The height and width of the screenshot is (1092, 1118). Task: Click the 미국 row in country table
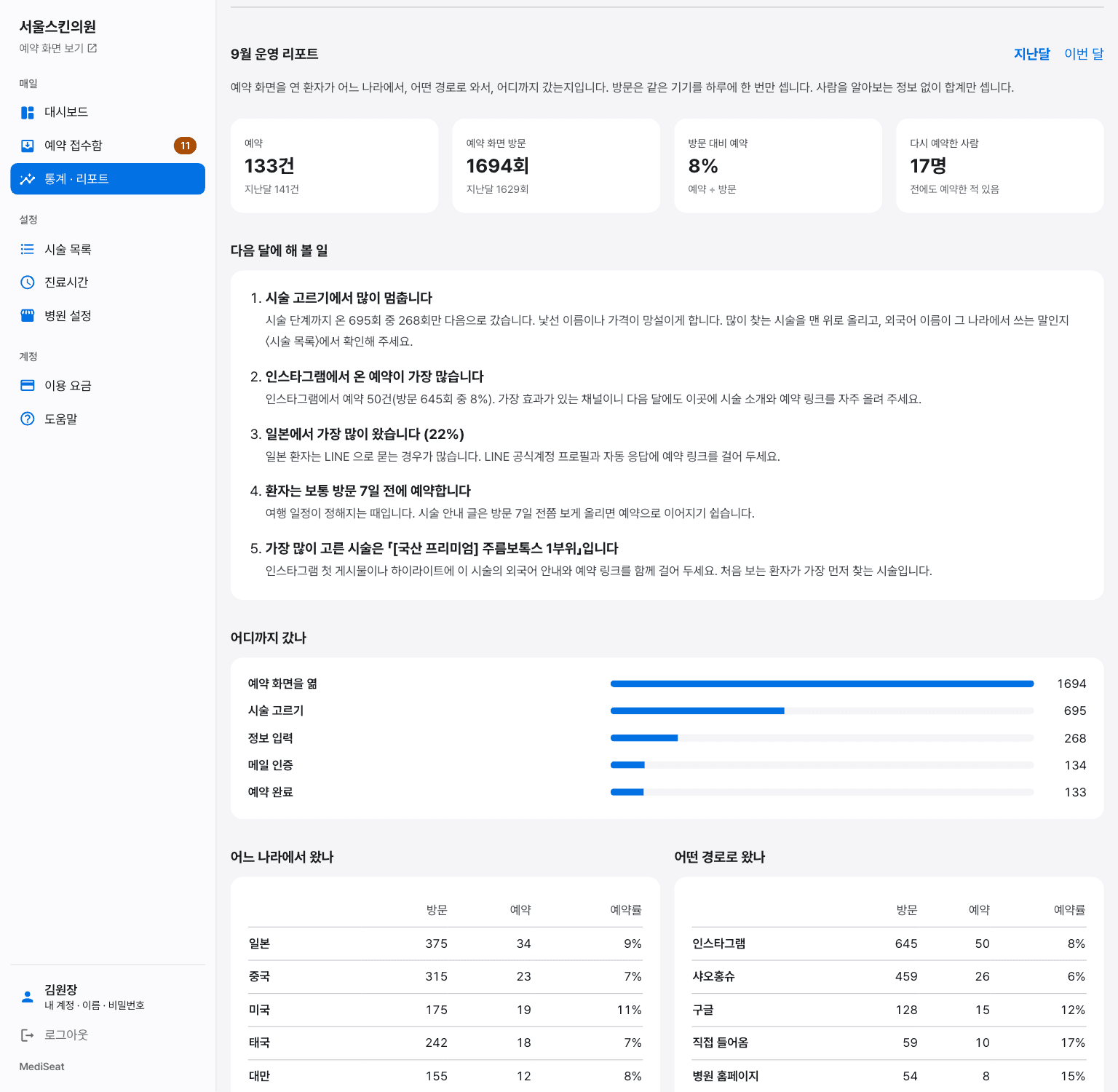coord(445,1010)
